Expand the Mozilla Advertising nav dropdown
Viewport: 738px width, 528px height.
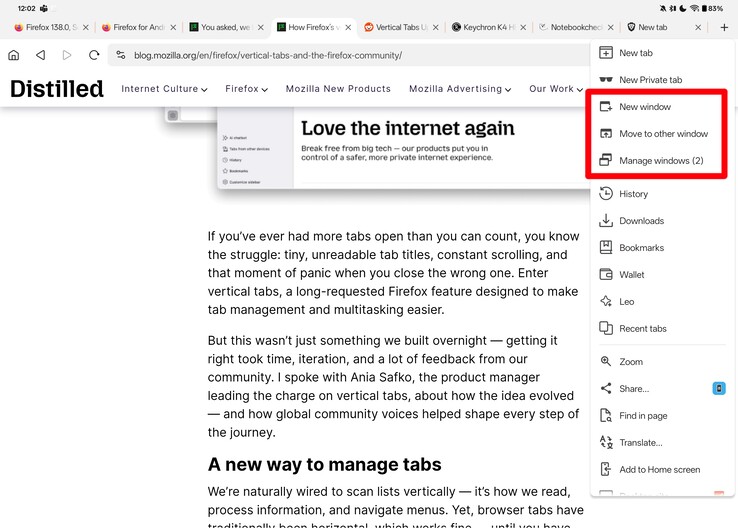(x=460, y=89)
